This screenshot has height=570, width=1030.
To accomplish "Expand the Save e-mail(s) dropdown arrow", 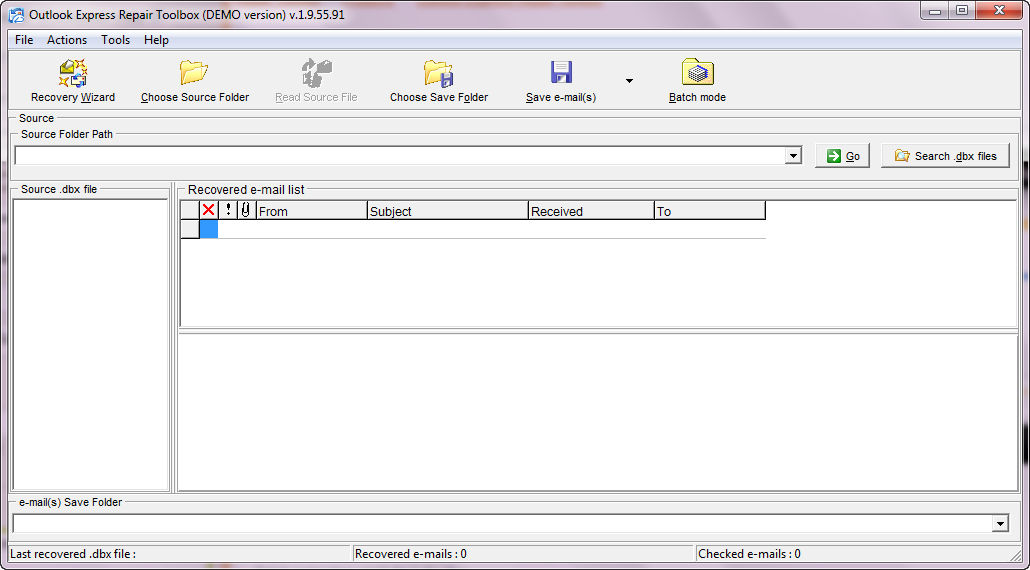I will tap(629, 81).
